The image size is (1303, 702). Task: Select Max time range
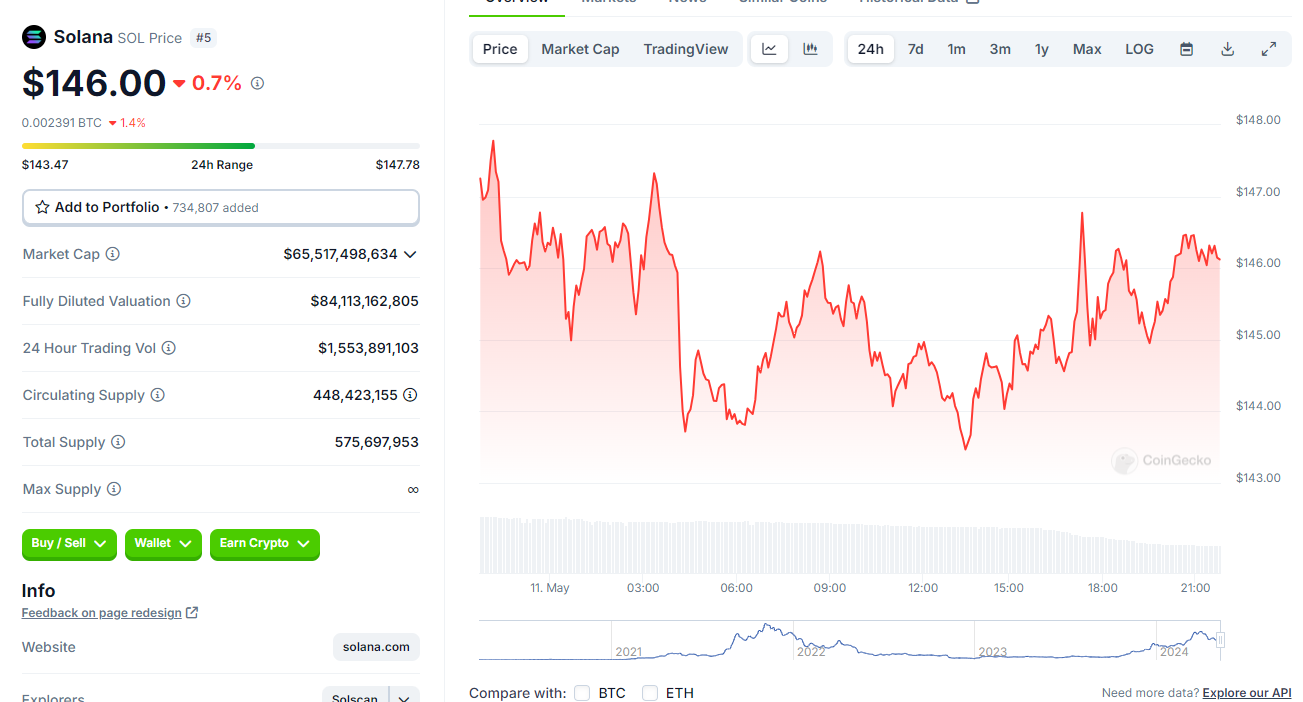tap(1087, 49)
